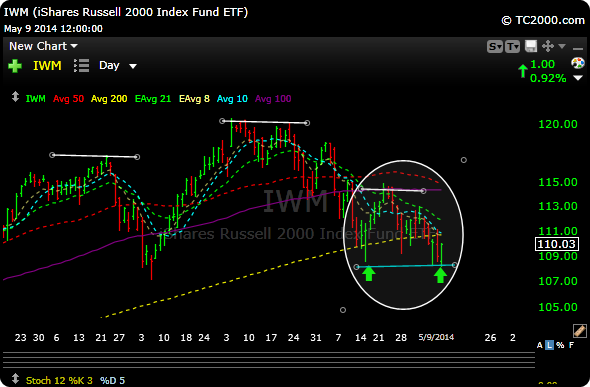This screenshot has height=387, width=590.
Task: Select the green IWM legend label
Action: point(35,99)
